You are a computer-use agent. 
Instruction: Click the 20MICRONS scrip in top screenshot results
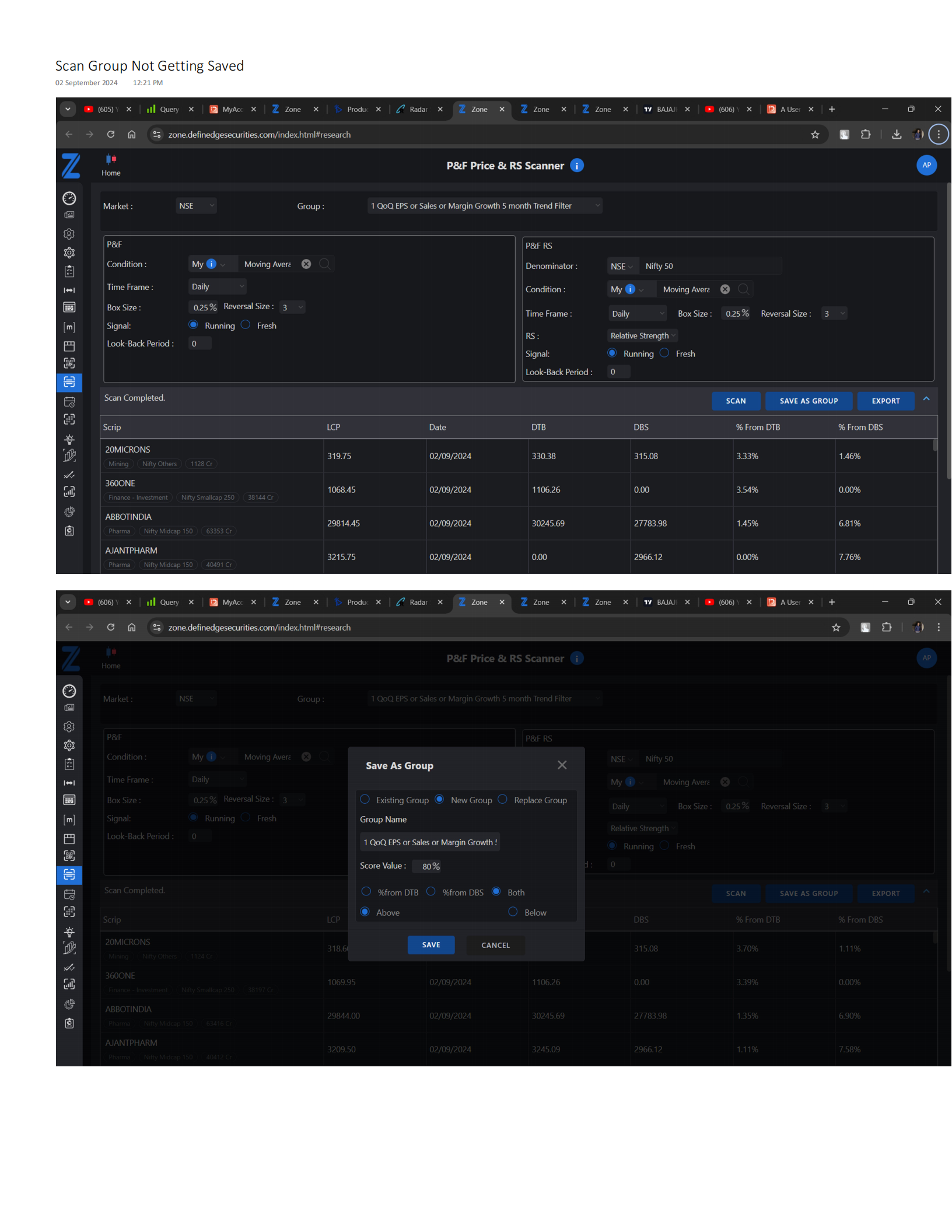coord(128,450)
